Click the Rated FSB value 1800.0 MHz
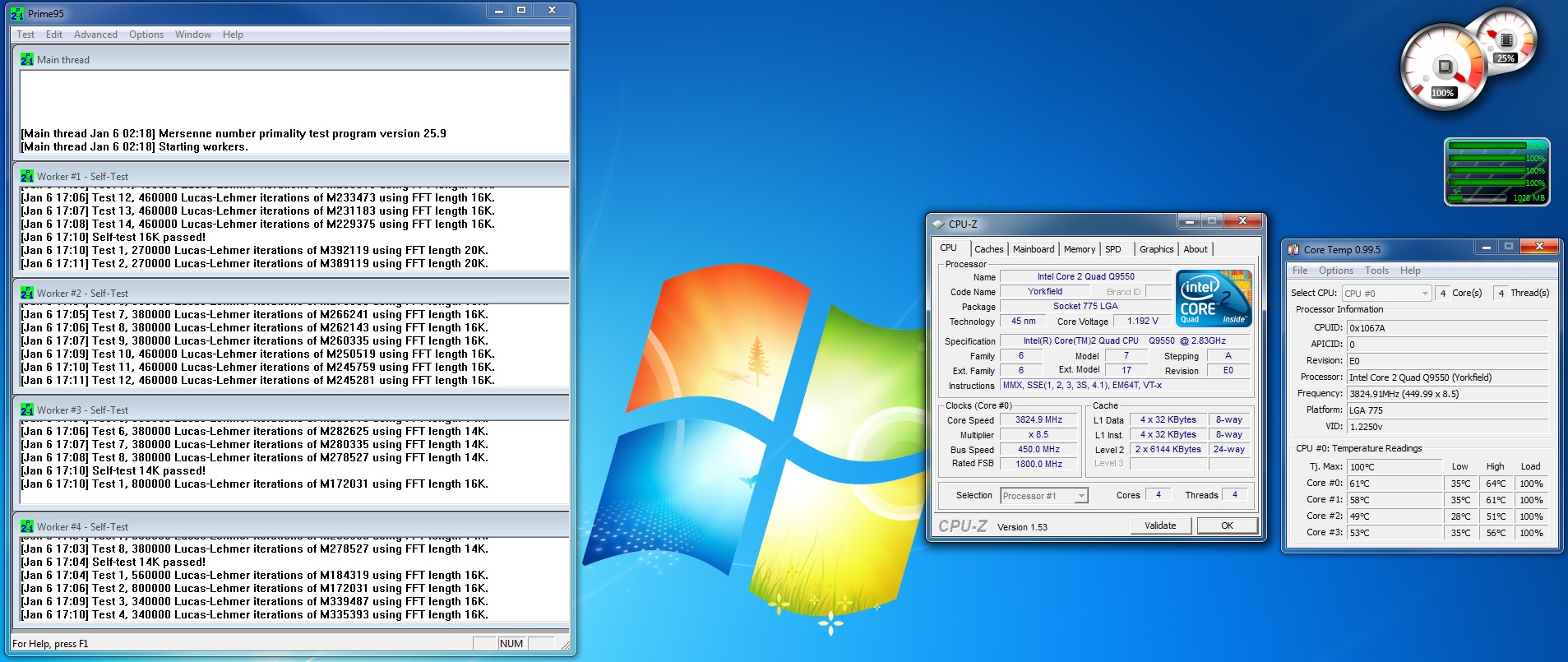 point(1038,464)
